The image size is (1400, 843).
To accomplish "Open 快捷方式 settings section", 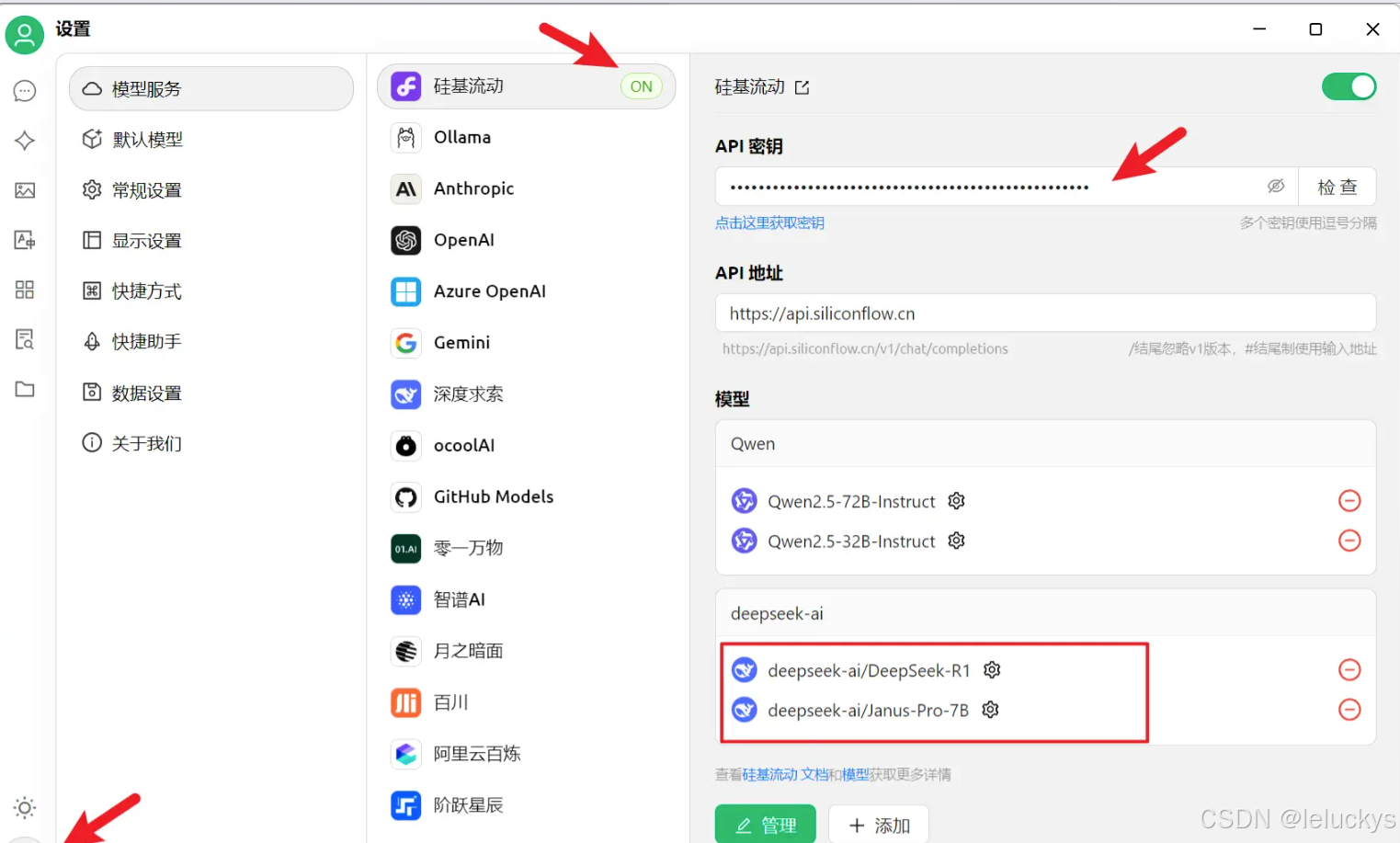I will (x=211, y=291).
